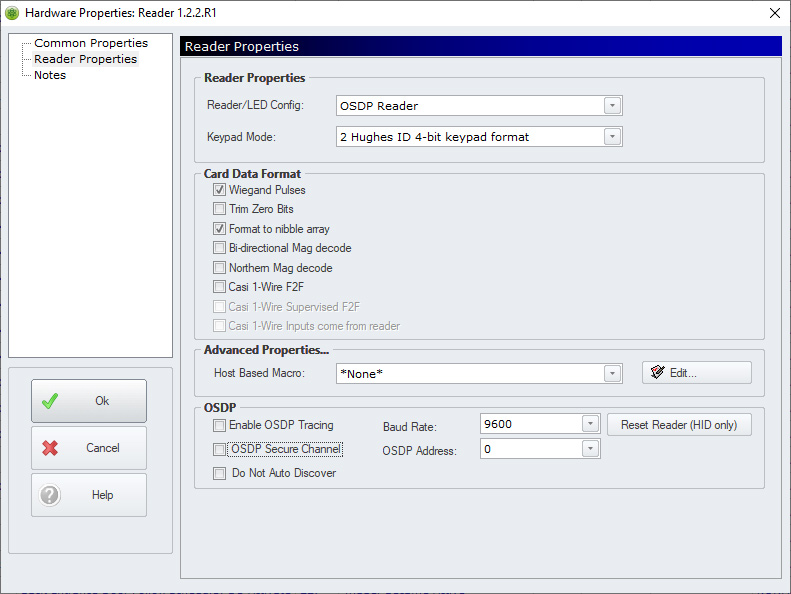The image size is (791, 594).
Task: Click the OSDP Address label
Action: click(419, 451)
